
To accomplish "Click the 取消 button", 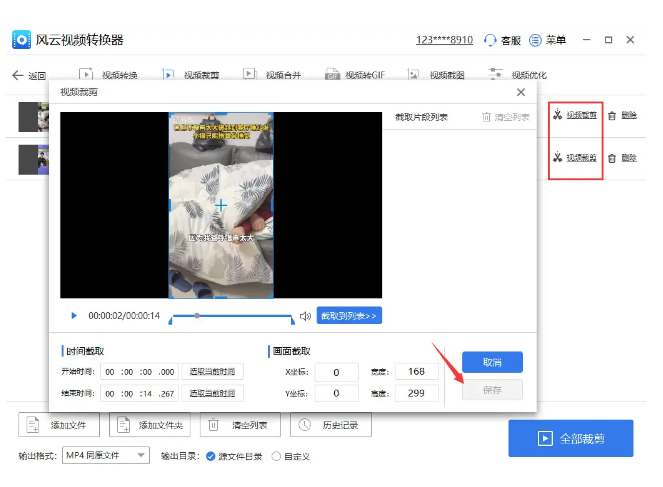I will coord(492,362).
